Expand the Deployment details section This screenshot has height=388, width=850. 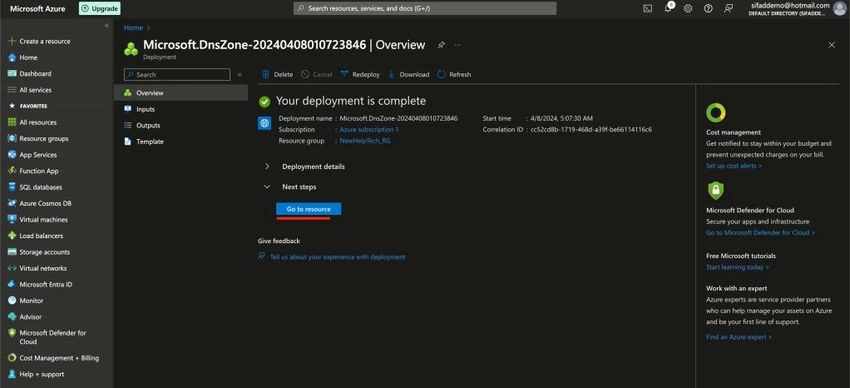[305, 166]
